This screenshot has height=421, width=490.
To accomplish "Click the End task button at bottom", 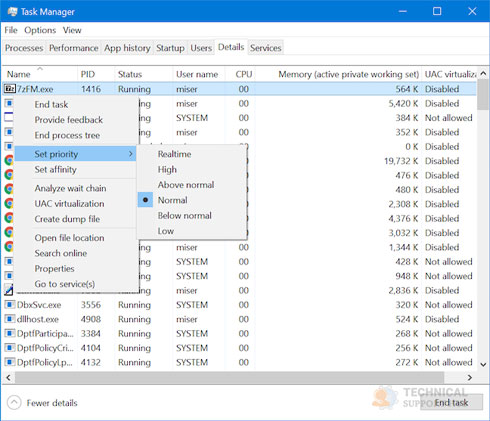I will click(451, 402).
